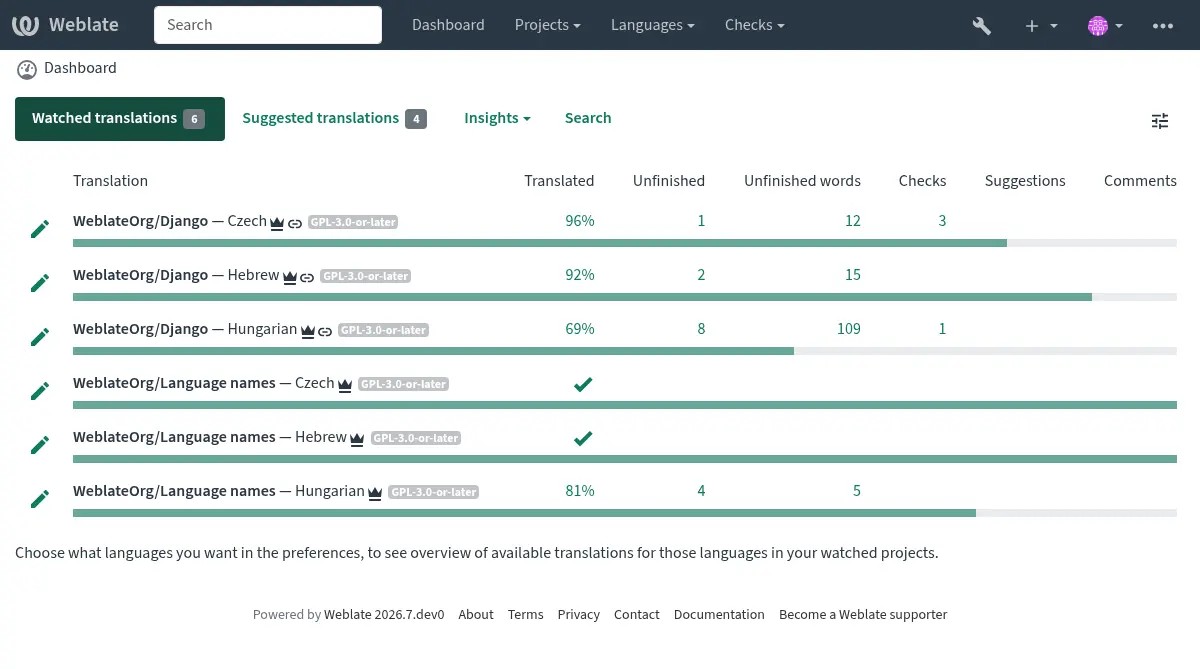Screen dimensions: 1200x669
Task: Click pencil icon for Language names Hungarian
Action: [x=40, y=499]
